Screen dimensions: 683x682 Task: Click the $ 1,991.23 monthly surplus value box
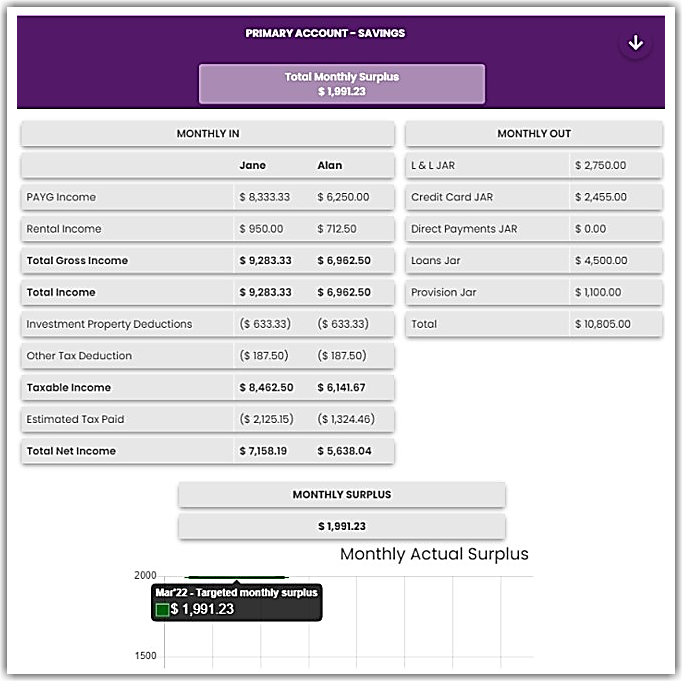coord(342,527)
